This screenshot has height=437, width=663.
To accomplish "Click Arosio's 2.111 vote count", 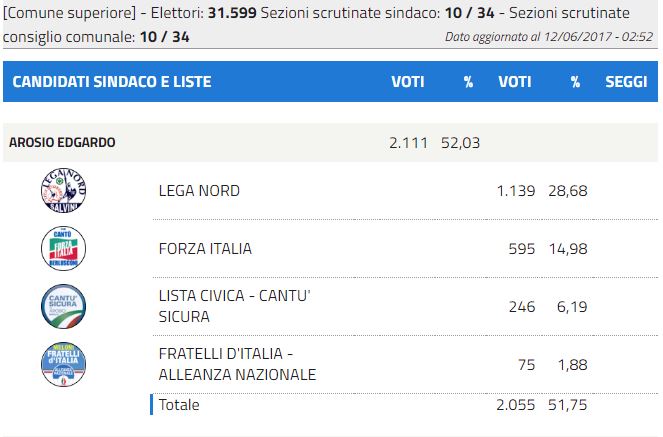I will (x=408, y=143).
